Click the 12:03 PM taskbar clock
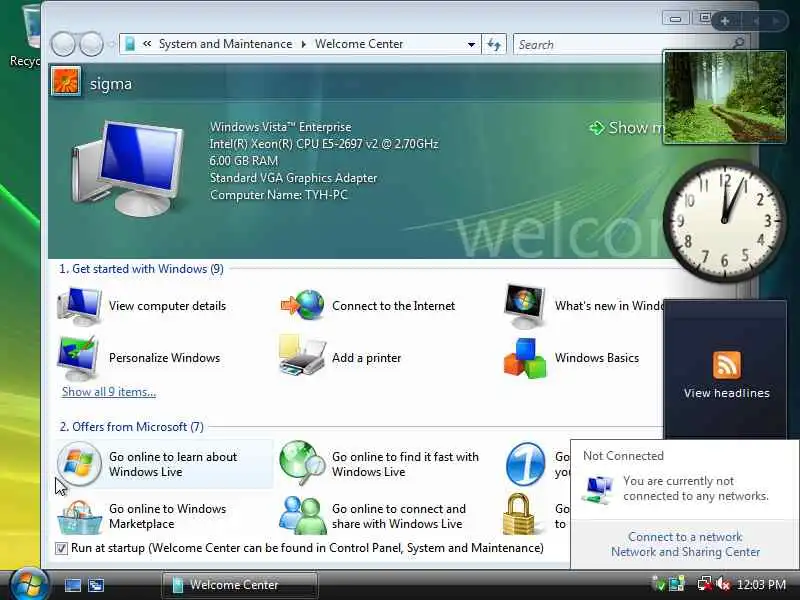Screen dimensions: 800x600 pyautogui.click(x=761, y=585)
